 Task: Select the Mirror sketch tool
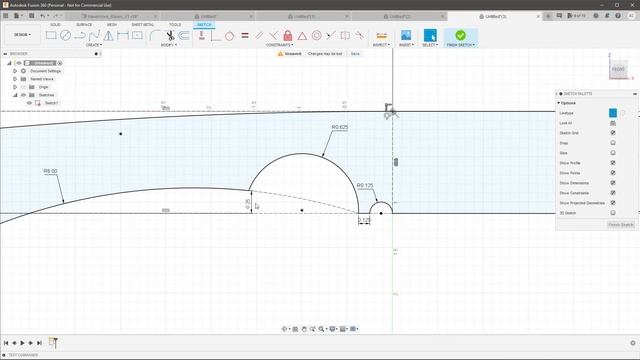pos(108,36)
